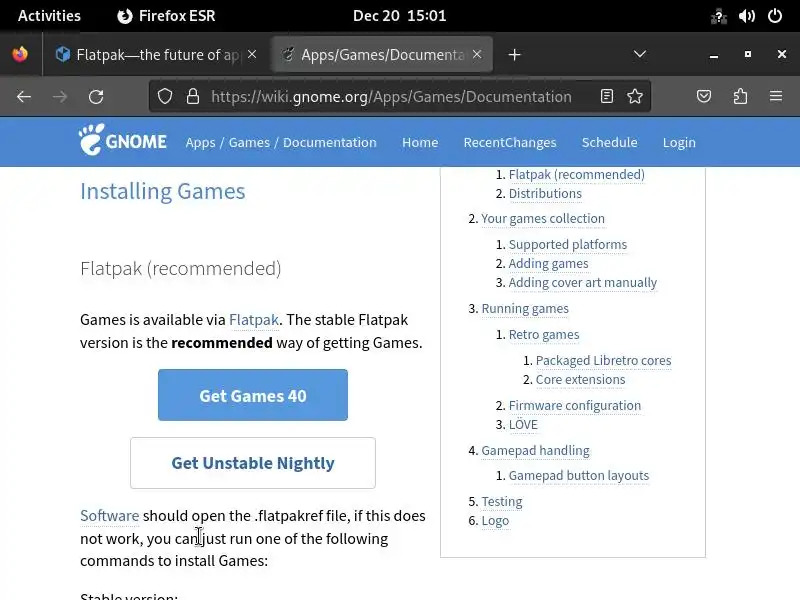Click the Firefox logo icon in tab bar
Image resolution: width=800 pixels, height=600 pixels.
(20, 54)
